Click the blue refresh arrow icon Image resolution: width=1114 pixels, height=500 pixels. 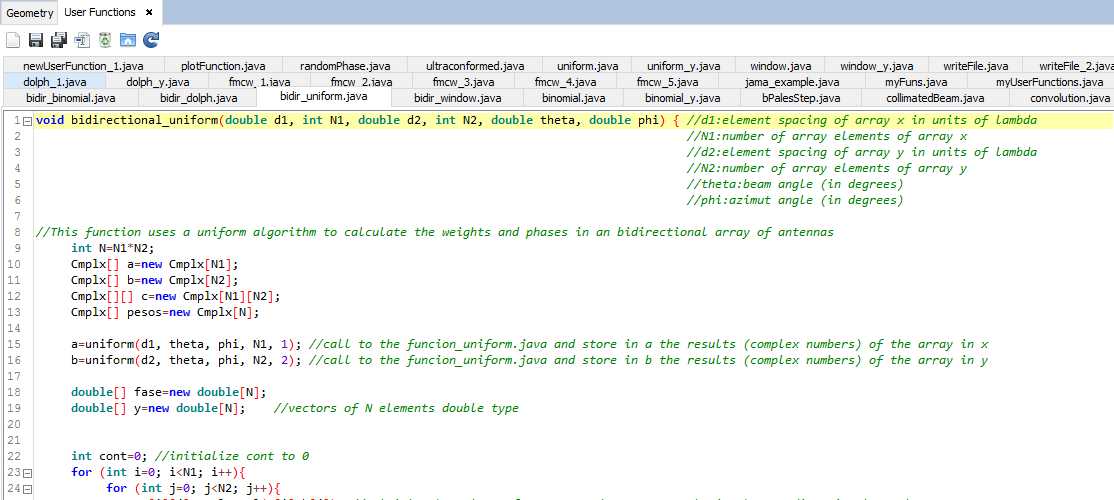[x=151, y=40]
